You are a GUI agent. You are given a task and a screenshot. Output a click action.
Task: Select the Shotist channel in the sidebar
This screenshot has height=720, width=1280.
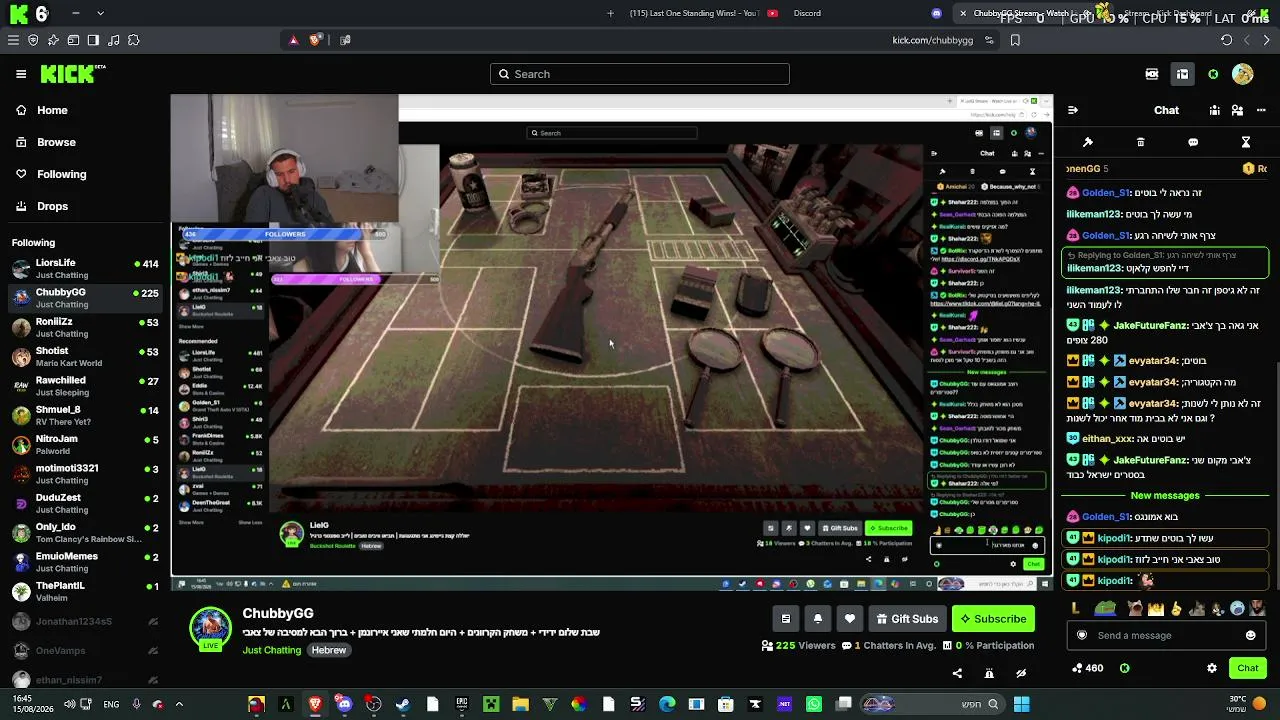[x=85, y=357]
